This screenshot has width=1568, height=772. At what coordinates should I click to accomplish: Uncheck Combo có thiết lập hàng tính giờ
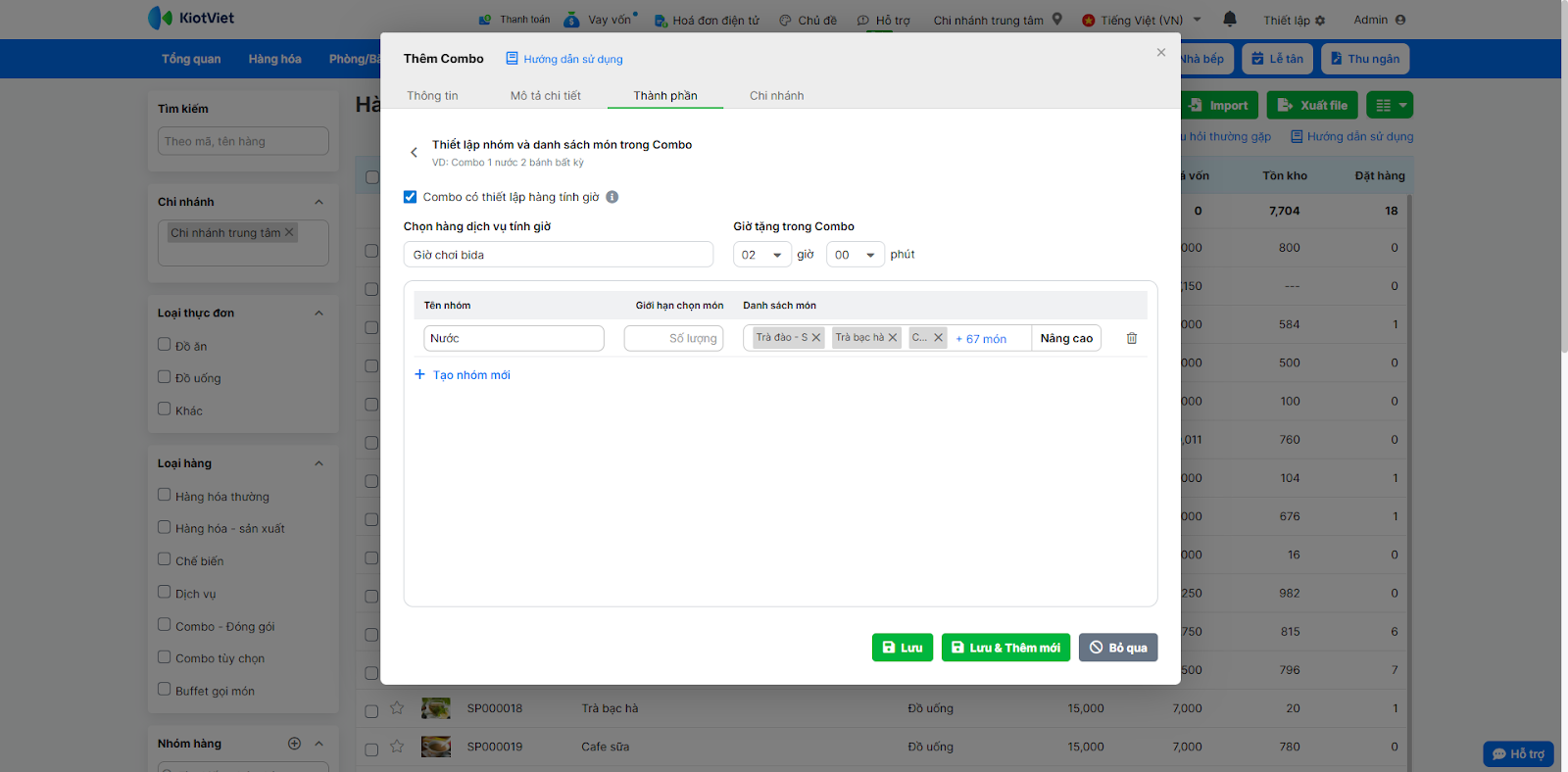(411, 197)
